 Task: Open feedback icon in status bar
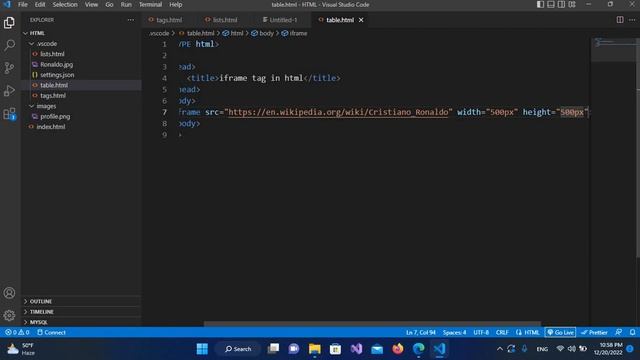tap(619, 332)
